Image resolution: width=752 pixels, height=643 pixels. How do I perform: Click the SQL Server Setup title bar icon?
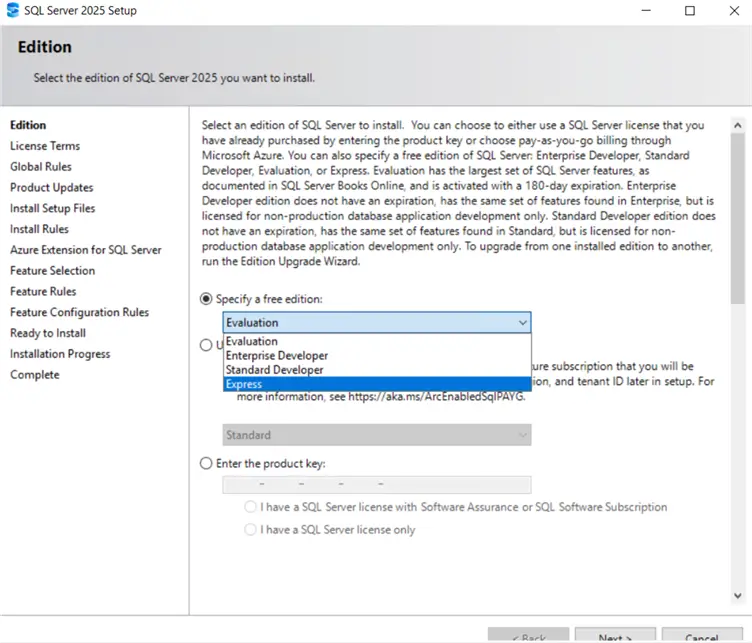point(13,10)
